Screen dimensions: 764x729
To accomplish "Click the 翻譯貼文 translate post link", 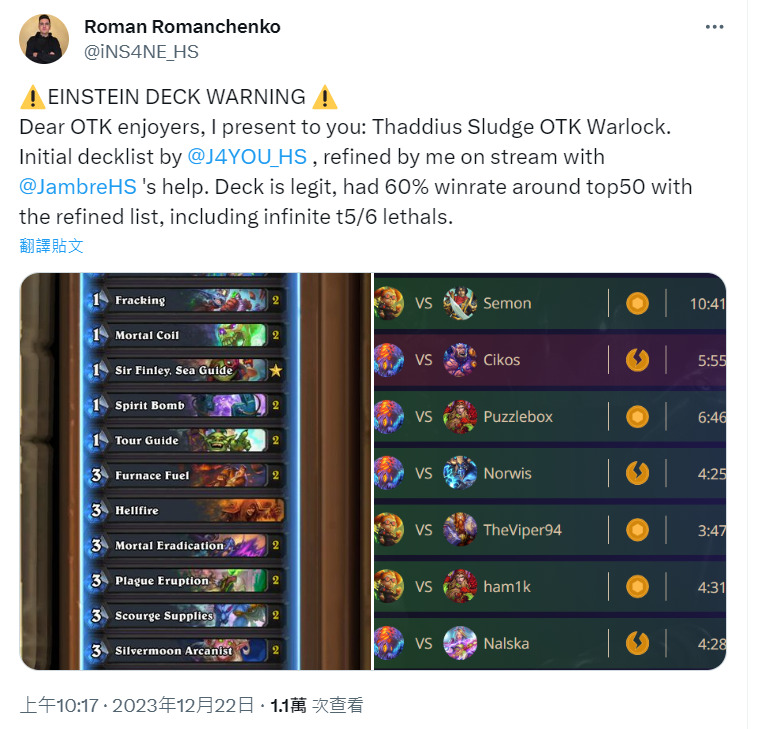I will (x=52, y=246).
